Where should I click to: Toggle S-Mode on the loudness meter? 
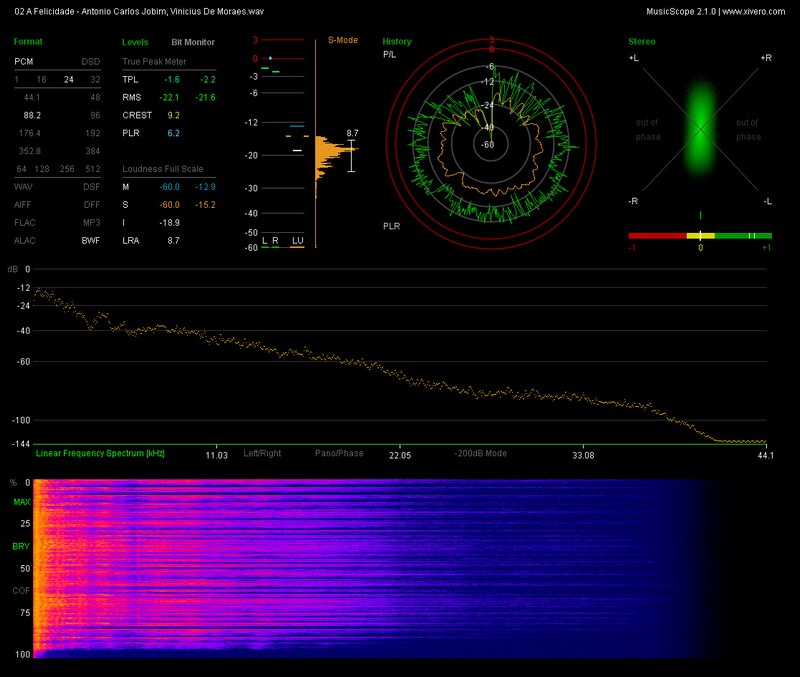tap(342, 40)
